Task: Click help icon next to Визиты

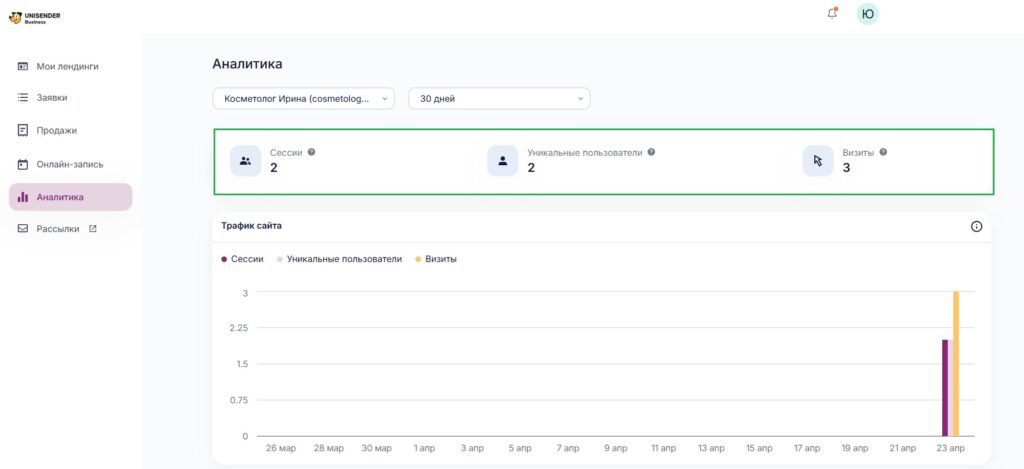Action: pos(883,152)
